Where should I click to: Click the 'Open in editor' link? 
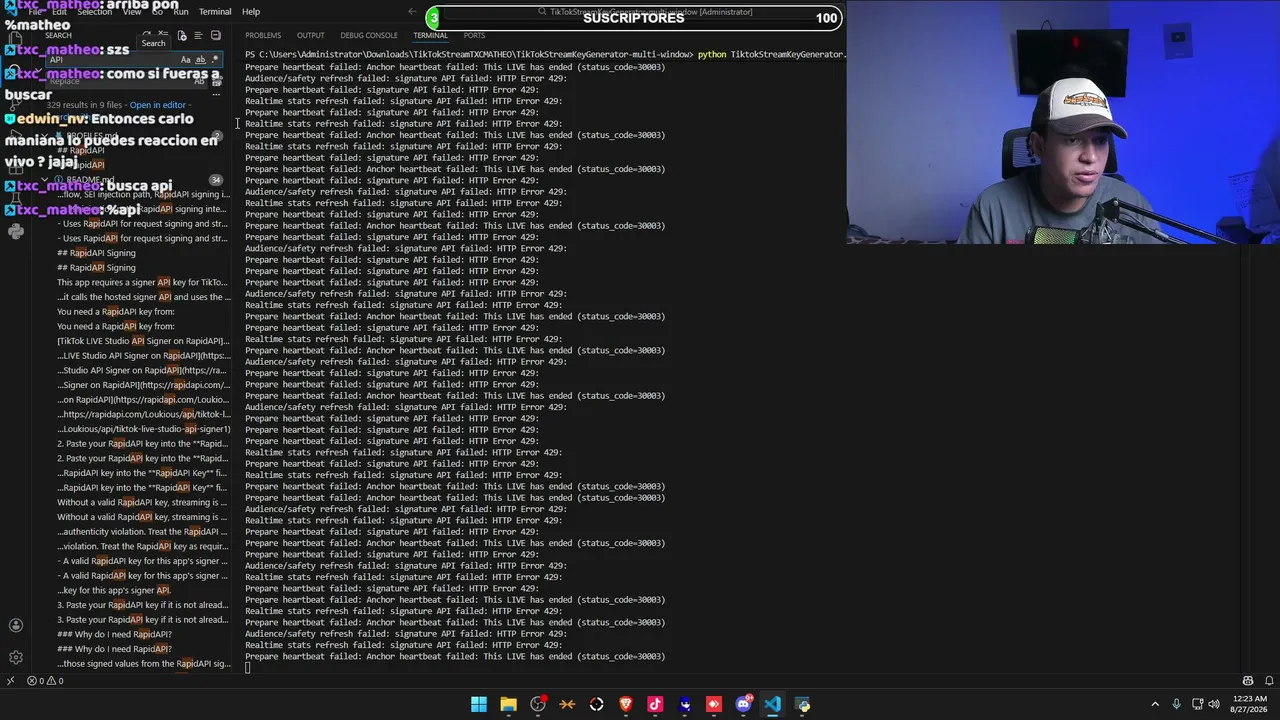[158, 105]
